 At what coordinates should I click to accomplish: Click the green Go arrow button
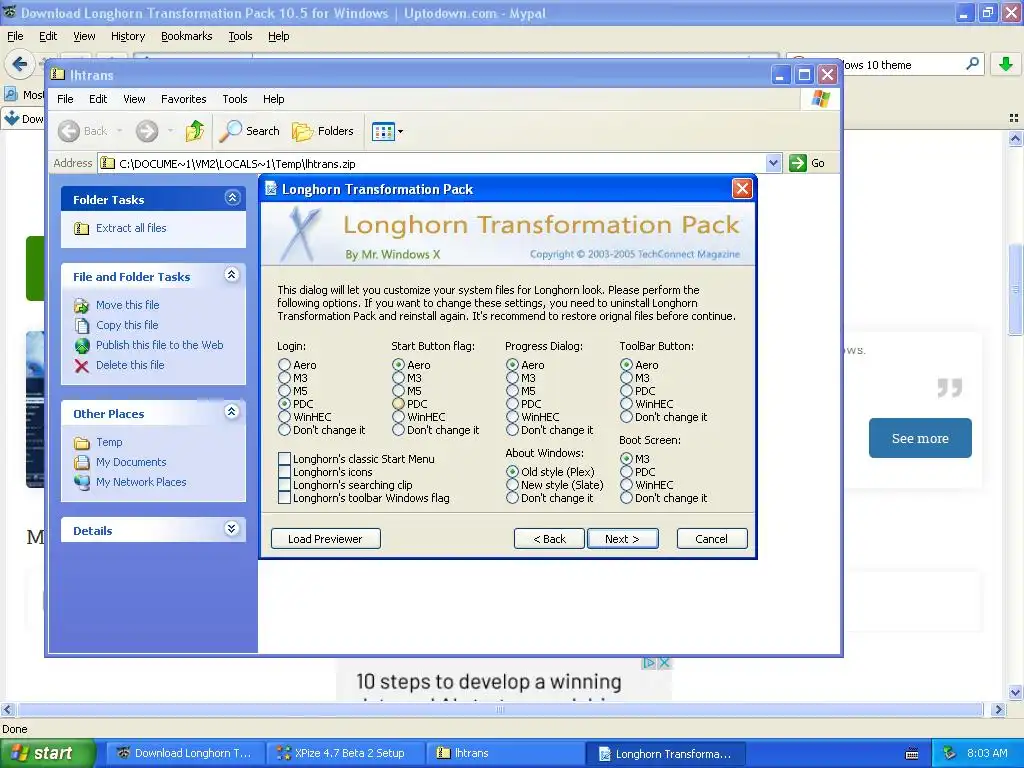click(x=798, y=163)
